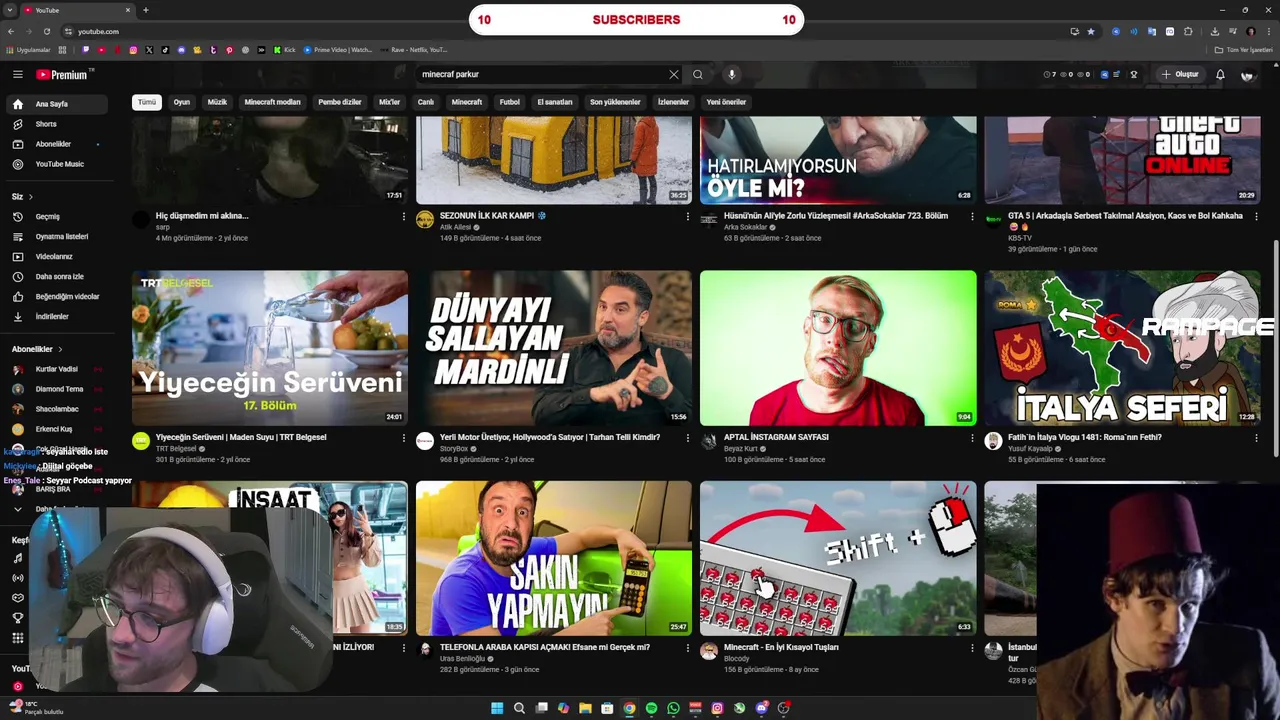Open Kick bookmark in bookmarks bar
The height and width of the screenshot is (720, 1280).
click(x=284, y=50)
